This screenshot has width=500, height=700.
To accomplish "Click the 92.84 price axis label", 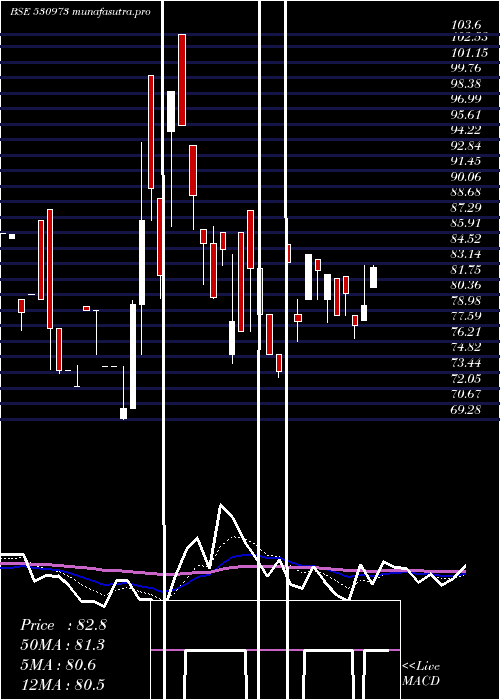I will pyautogui.click(x=466, y=146).
